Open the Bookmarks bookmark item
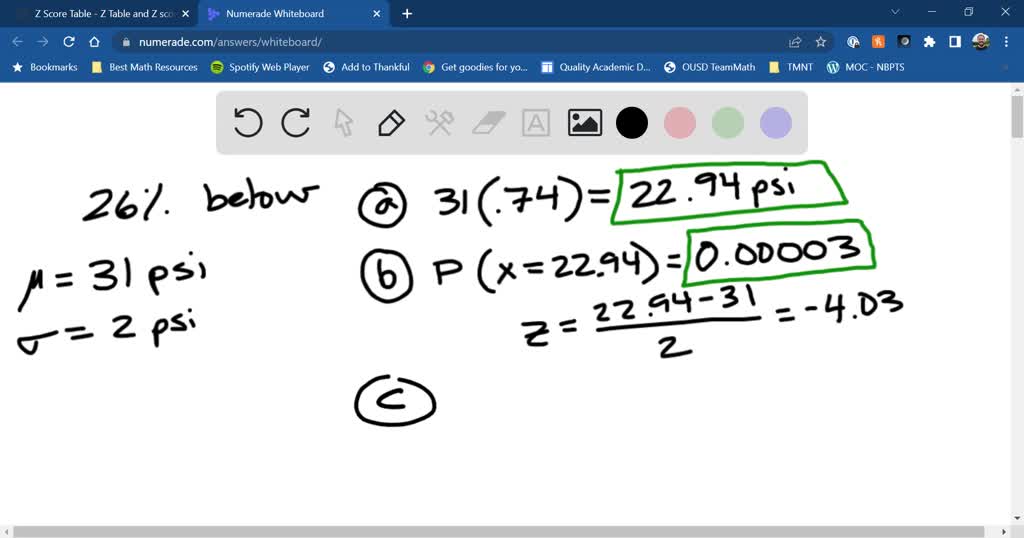Viewport: 1024px width, 538px height. coord(44,67)
